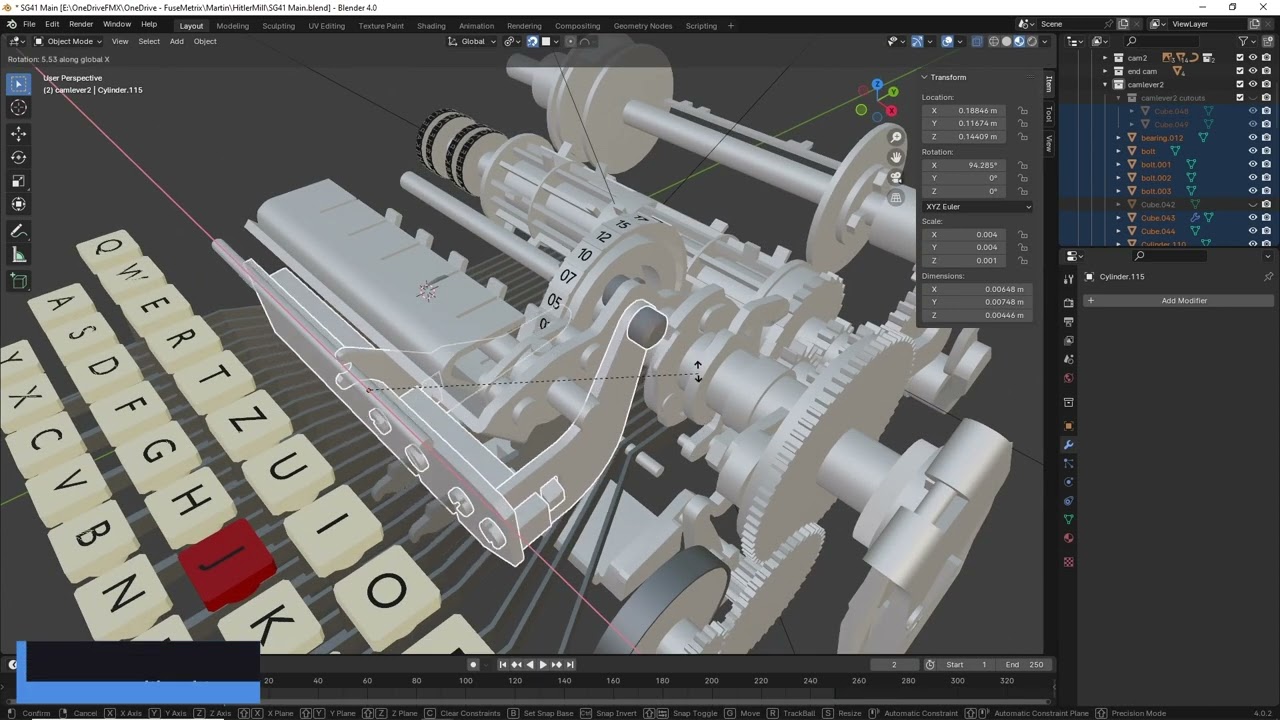
Task: Open the Render menu
Action: click(x=81, y=24)
